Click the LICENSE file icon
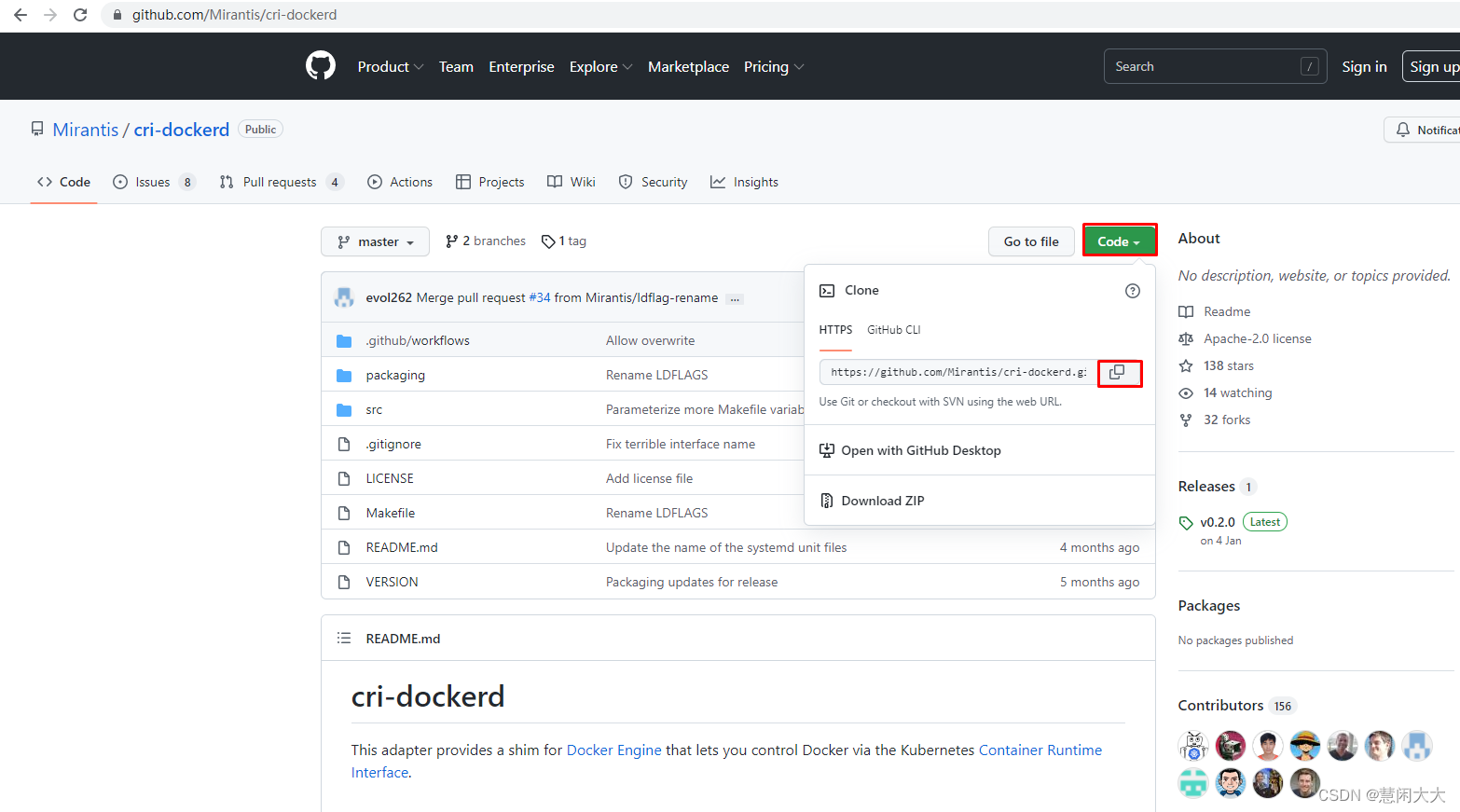Screen dimensions: 1460x812 [344, 479]
